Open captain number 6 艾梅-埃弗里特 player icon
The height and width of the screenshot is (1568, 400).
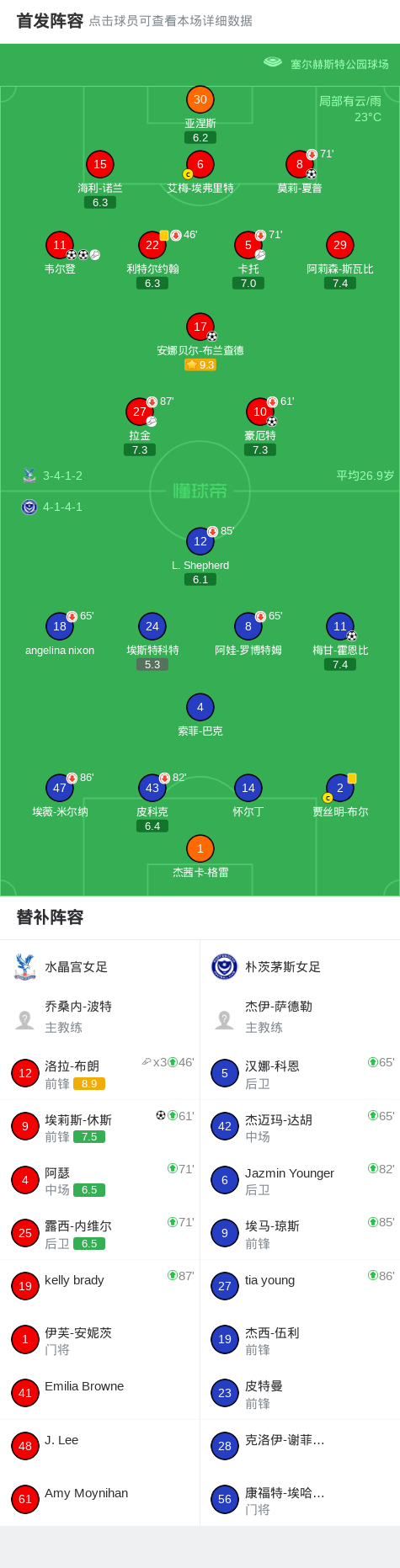click(x=200, y=164)
